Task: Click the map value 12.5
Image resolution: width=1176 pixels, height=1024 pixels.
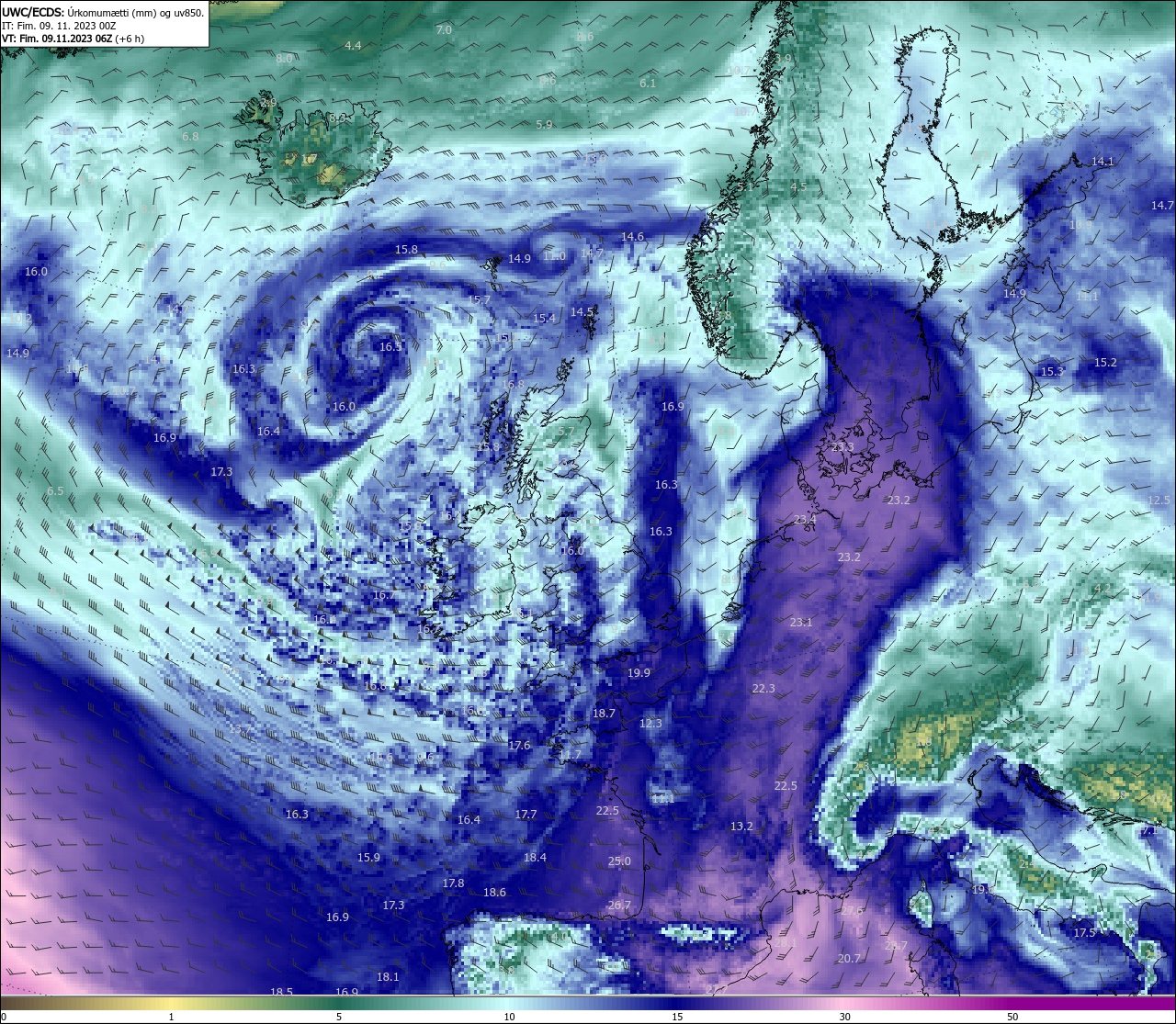Action: (1159, 500)
